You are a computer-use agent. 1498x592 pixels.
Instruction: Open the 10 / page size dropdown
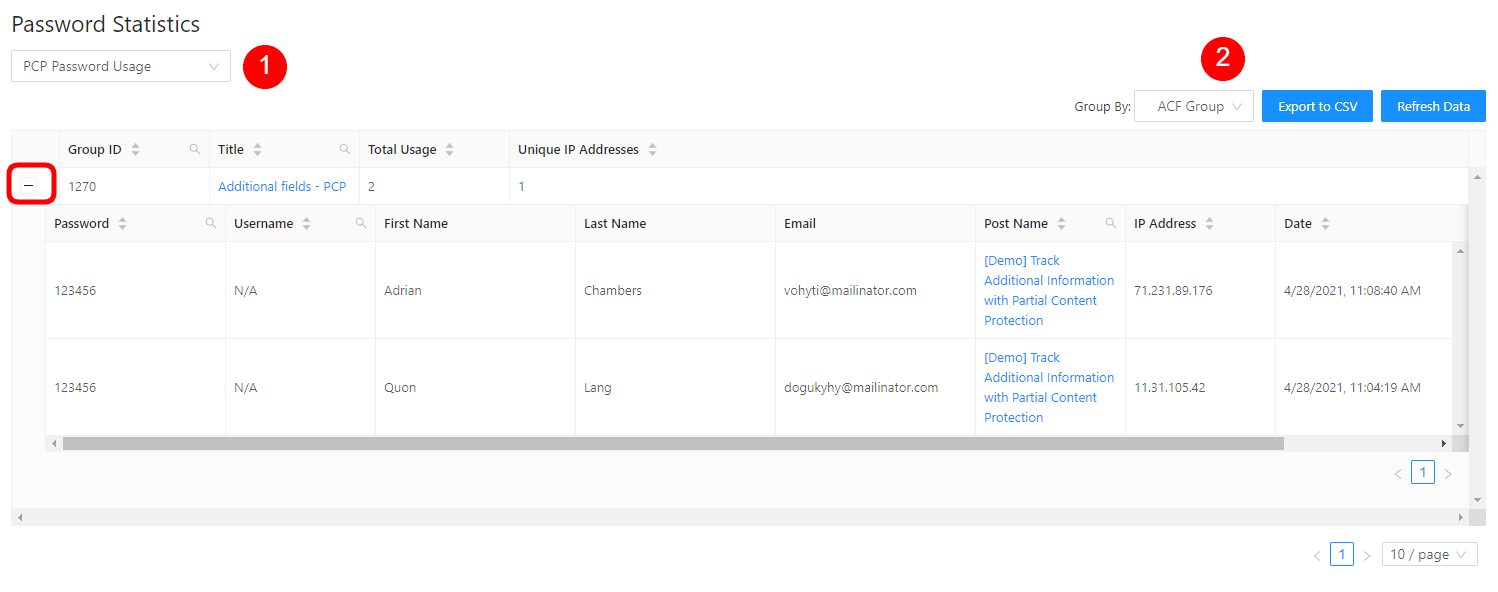click(1429, 555)
